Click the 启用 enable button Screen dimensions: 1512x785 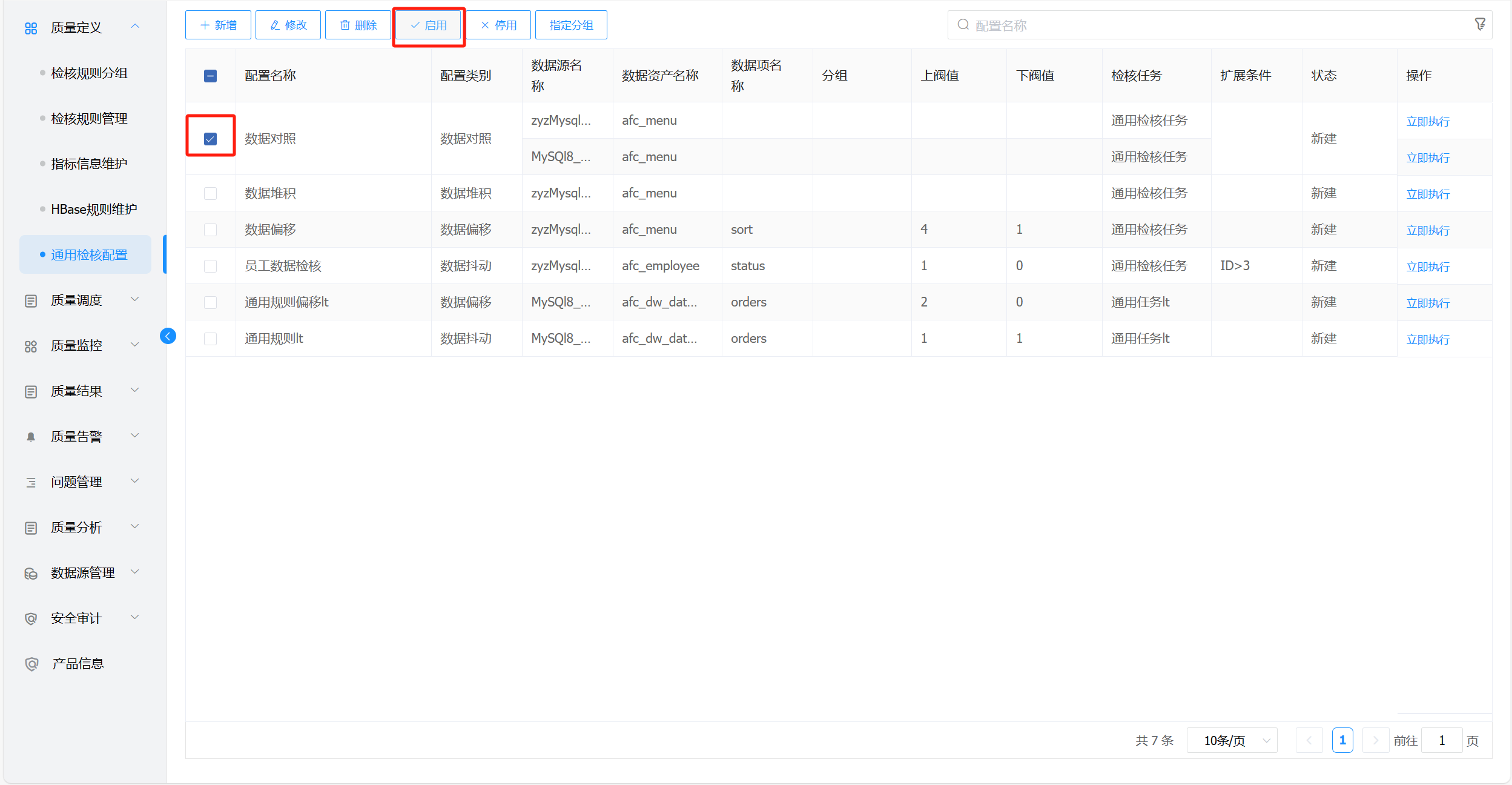tap(429, 25)
